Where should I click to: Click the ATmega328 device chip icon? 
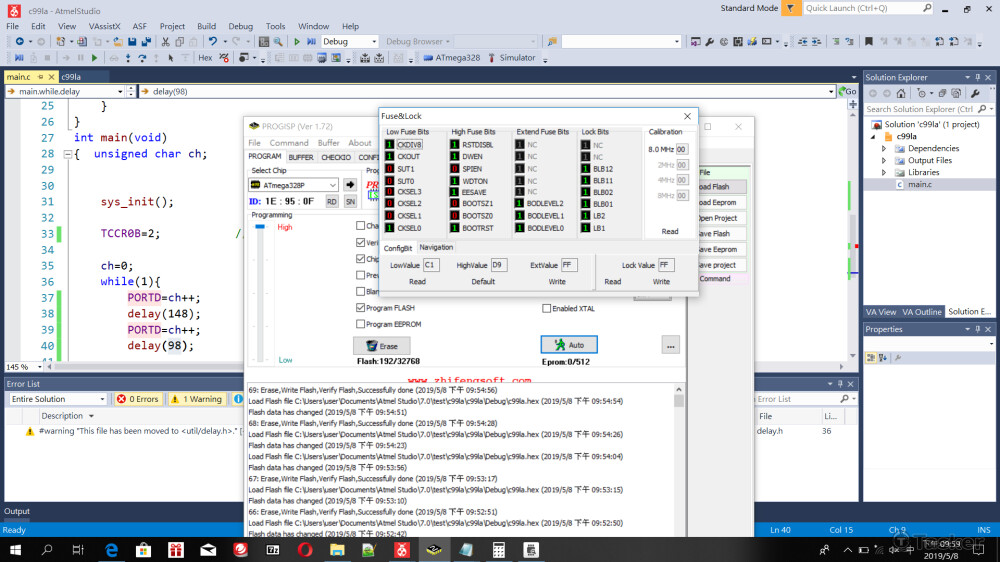pyautogui.click(x=426, y=58)
